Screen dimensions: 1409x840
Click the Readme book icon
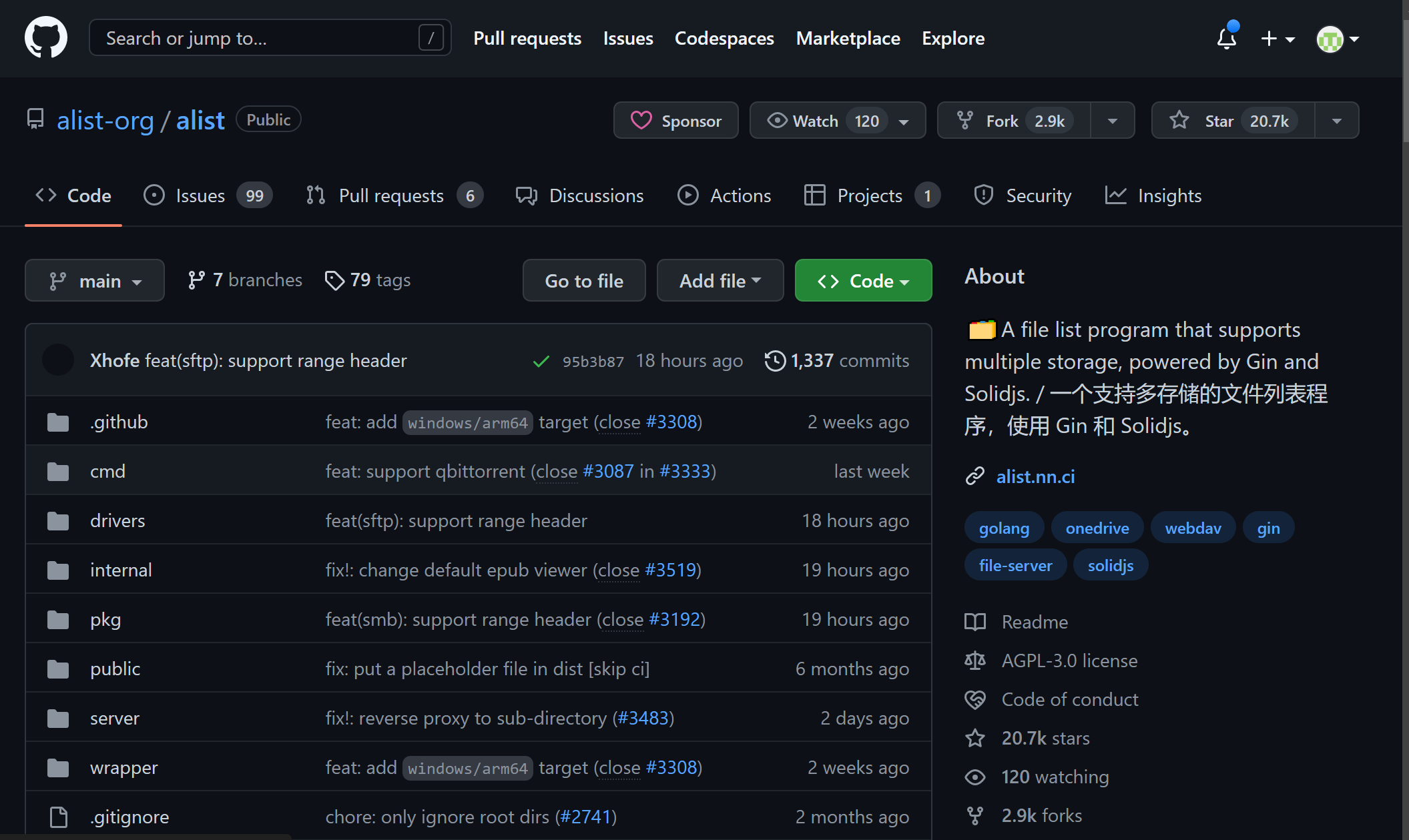tap(975, 622)
